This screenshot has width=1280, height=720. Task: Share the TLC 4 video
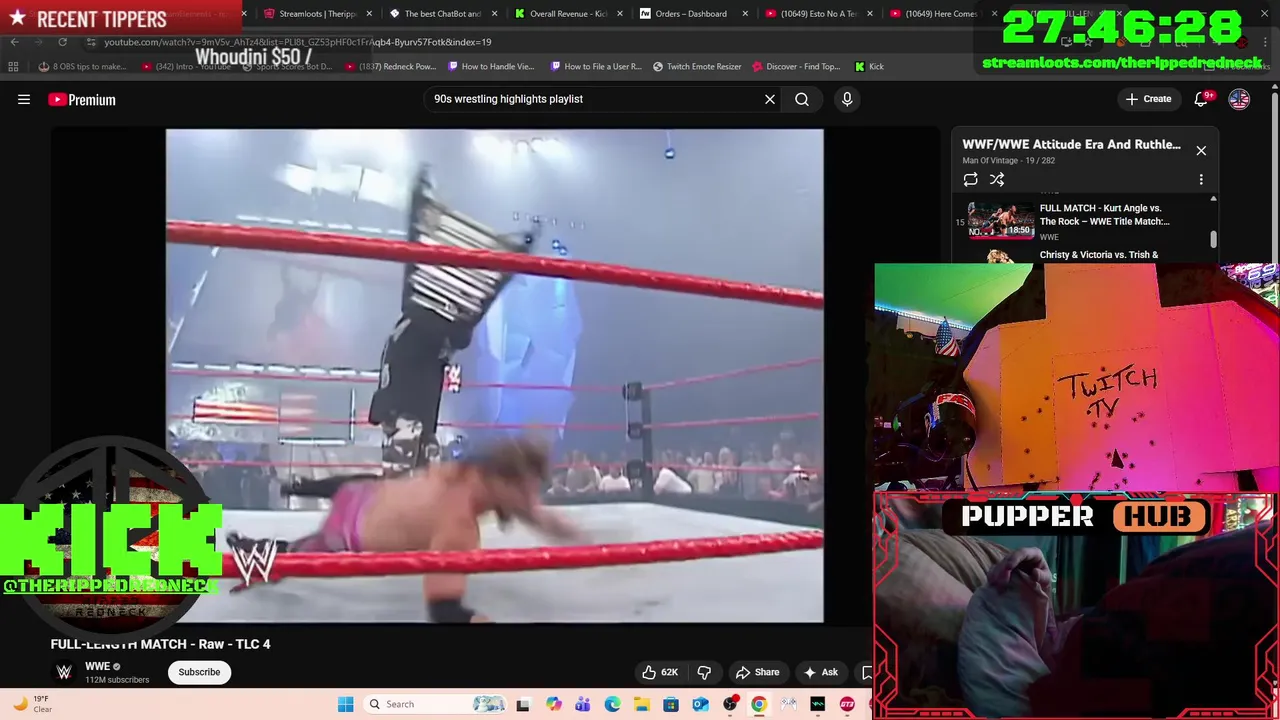pyautogui.click(x=756, y=672)
